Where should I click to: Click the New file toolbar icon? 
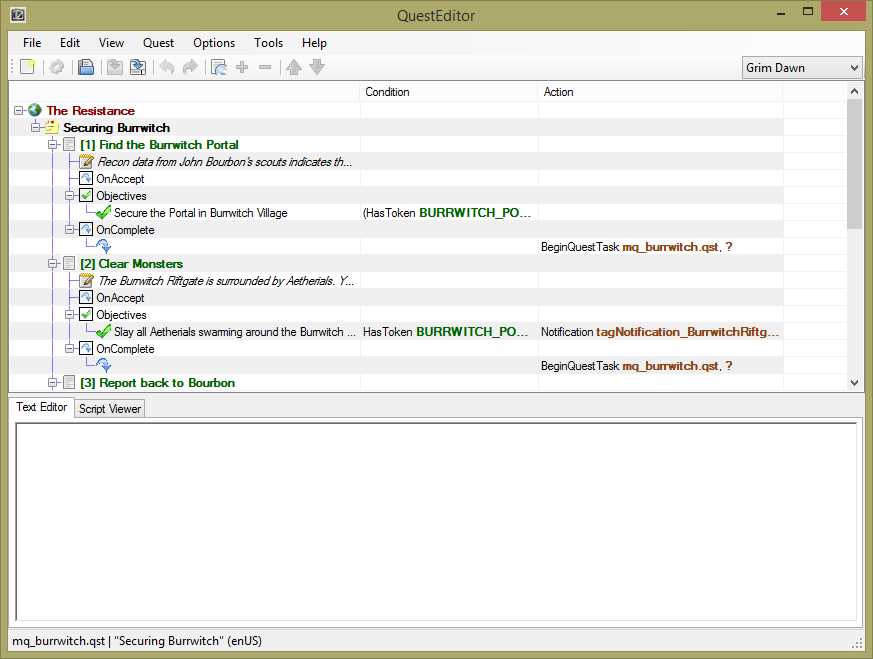coord(28,68)
